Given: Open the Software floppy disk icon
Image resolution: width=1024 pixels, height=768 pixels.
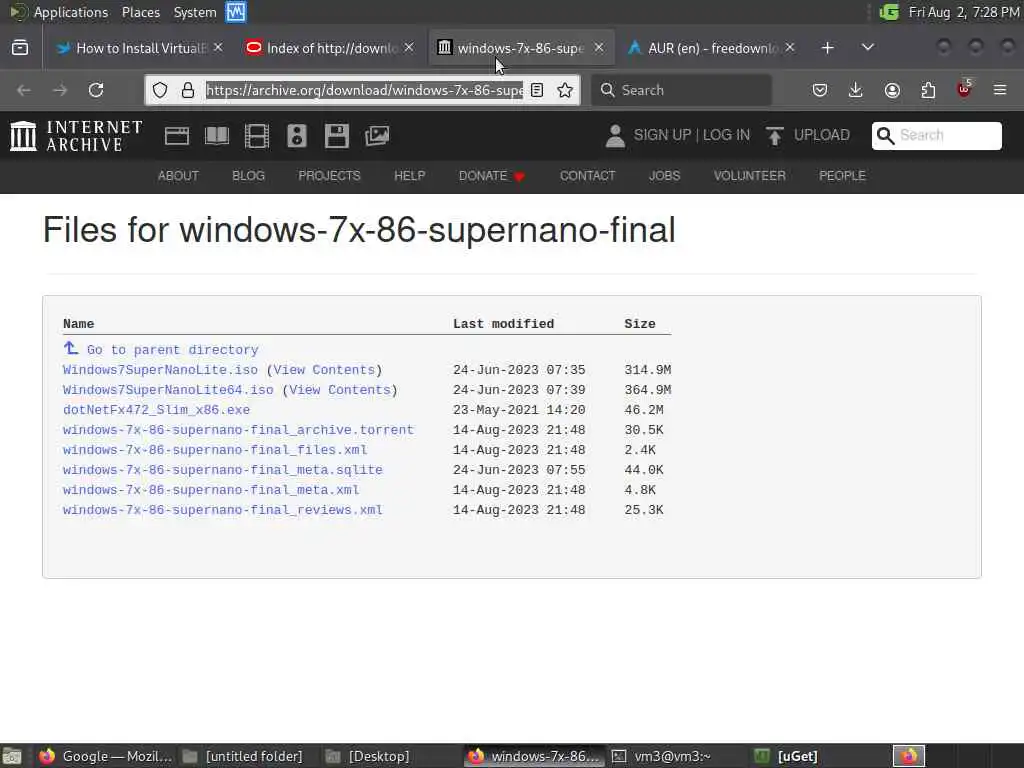Looking at the screenshot, I should (x=336, y=136).
